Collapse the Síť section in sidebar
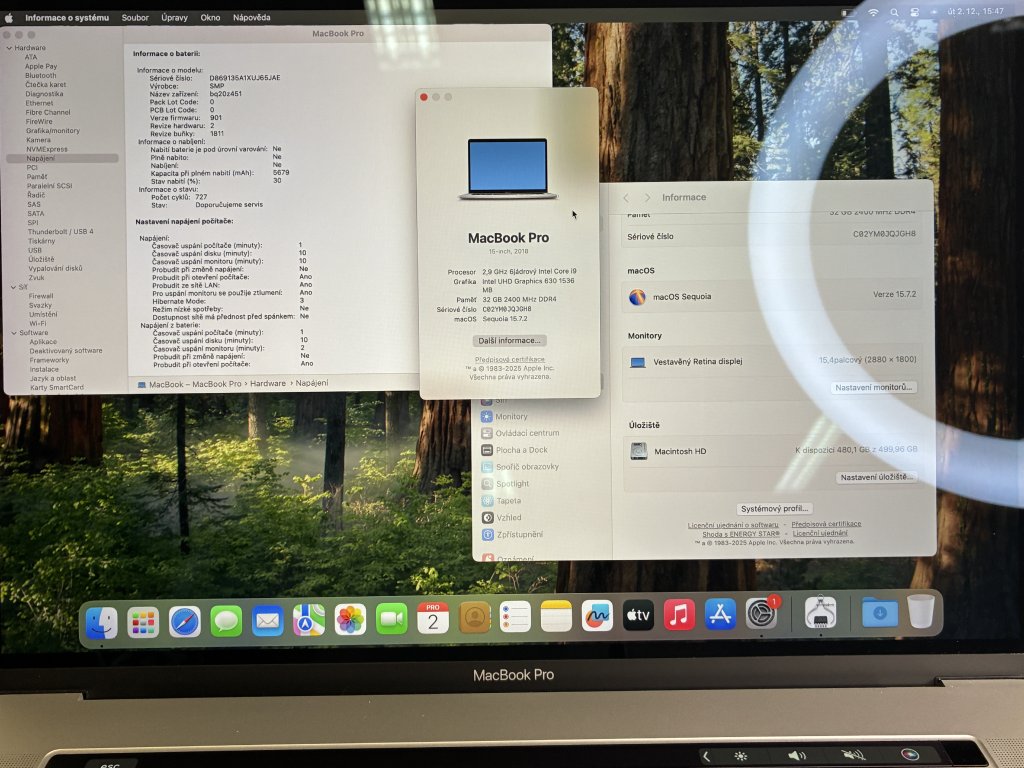Image resolution: width=1024 pixels, height=768 pixels. click(x=14, y=287)
